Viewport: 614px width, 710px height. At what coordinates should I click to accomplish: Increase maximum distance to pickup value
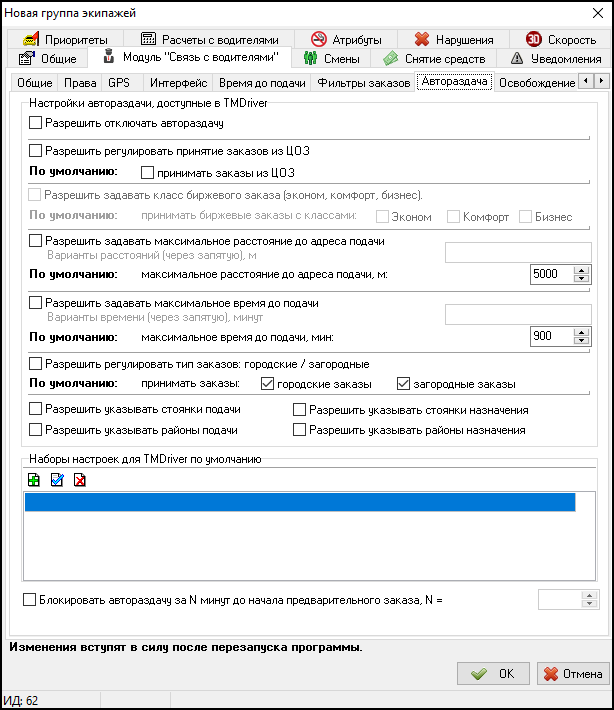pyautogui.click(x=581, y=270)
